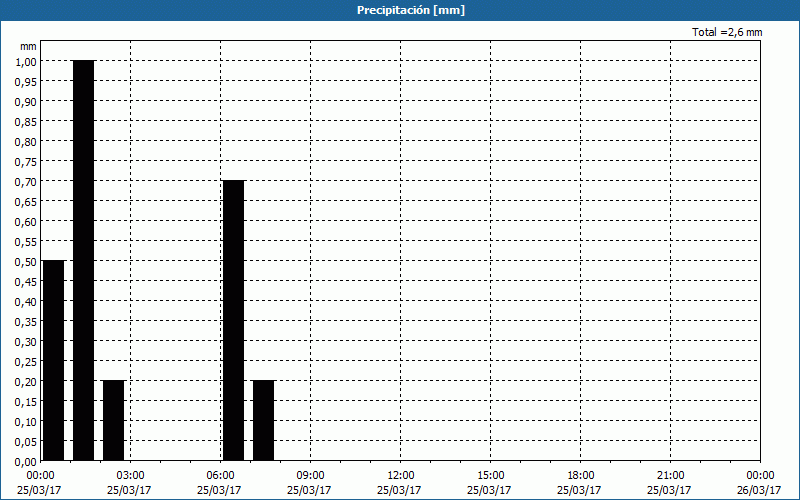This screenshot has height=500, width=800.
Task: Click the 0,95 y-axis label
Action: click(26, 81)
